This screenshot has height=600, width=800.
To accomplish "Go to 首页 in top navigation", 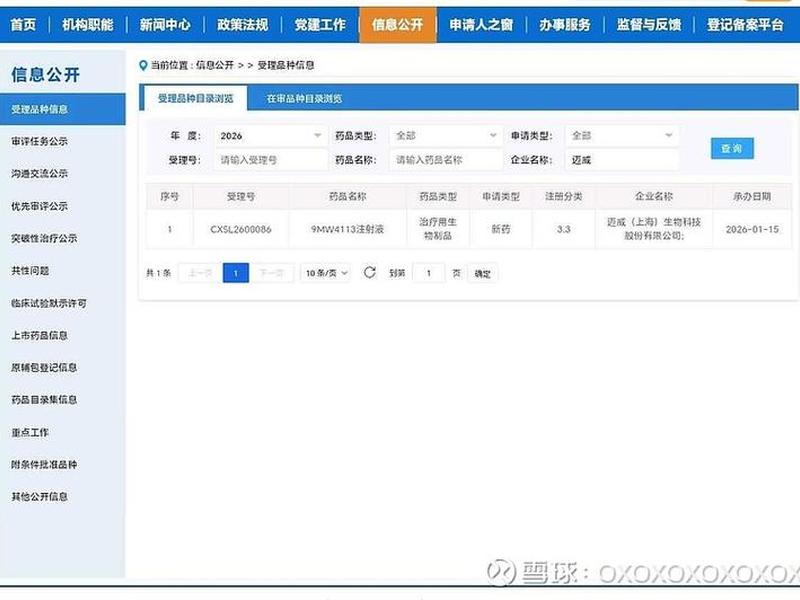I will click(23, 24).
